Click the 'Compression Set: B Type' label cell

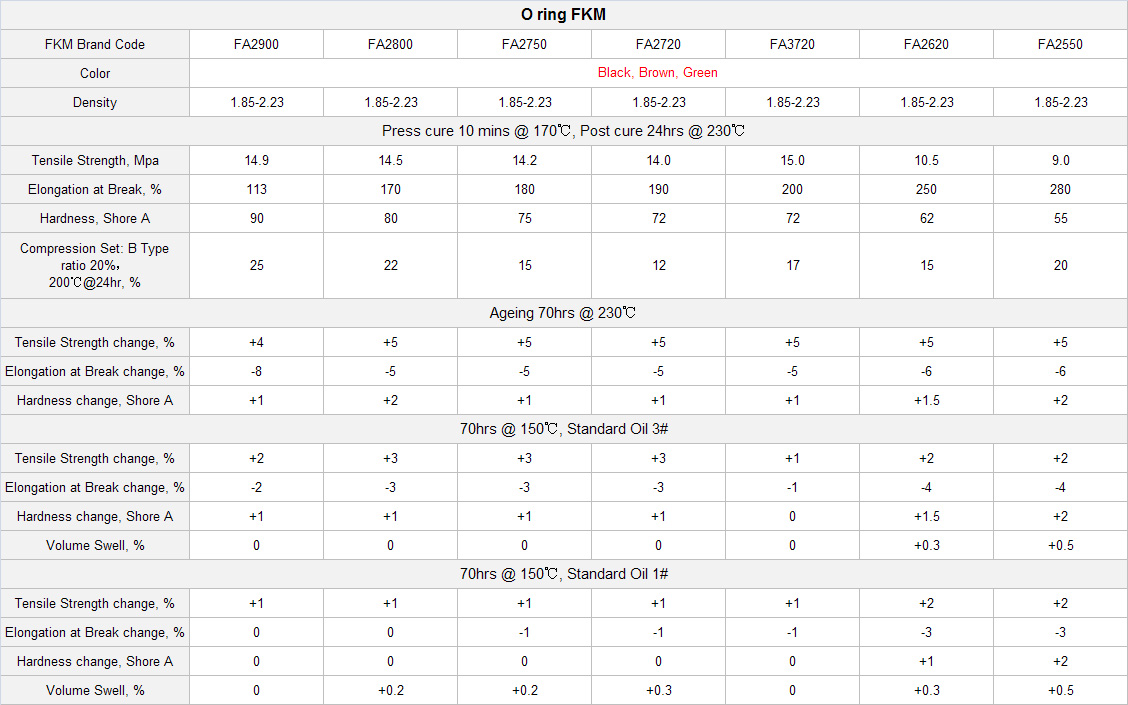coord(95,265)
